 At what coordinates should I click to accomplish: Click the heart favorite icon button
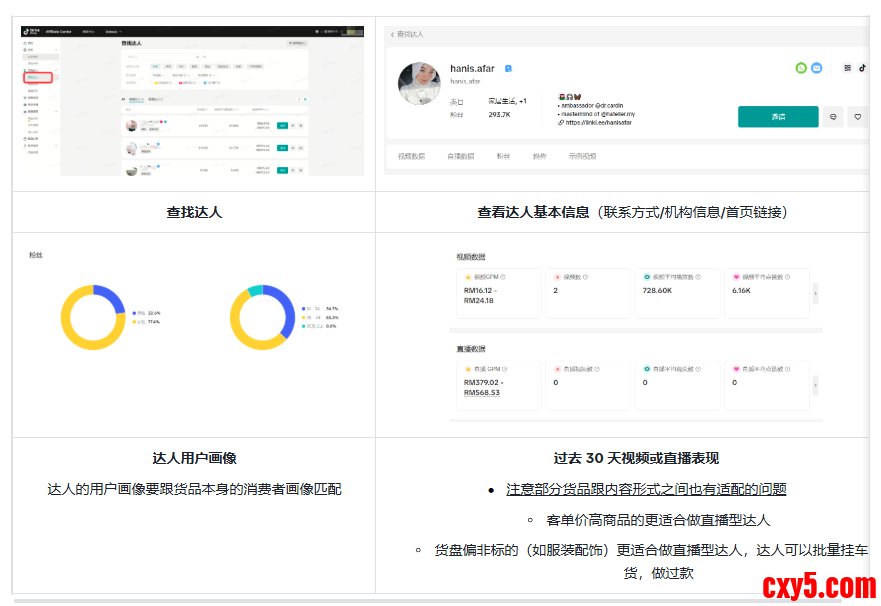pyautogui.click(x=857, y=117)
